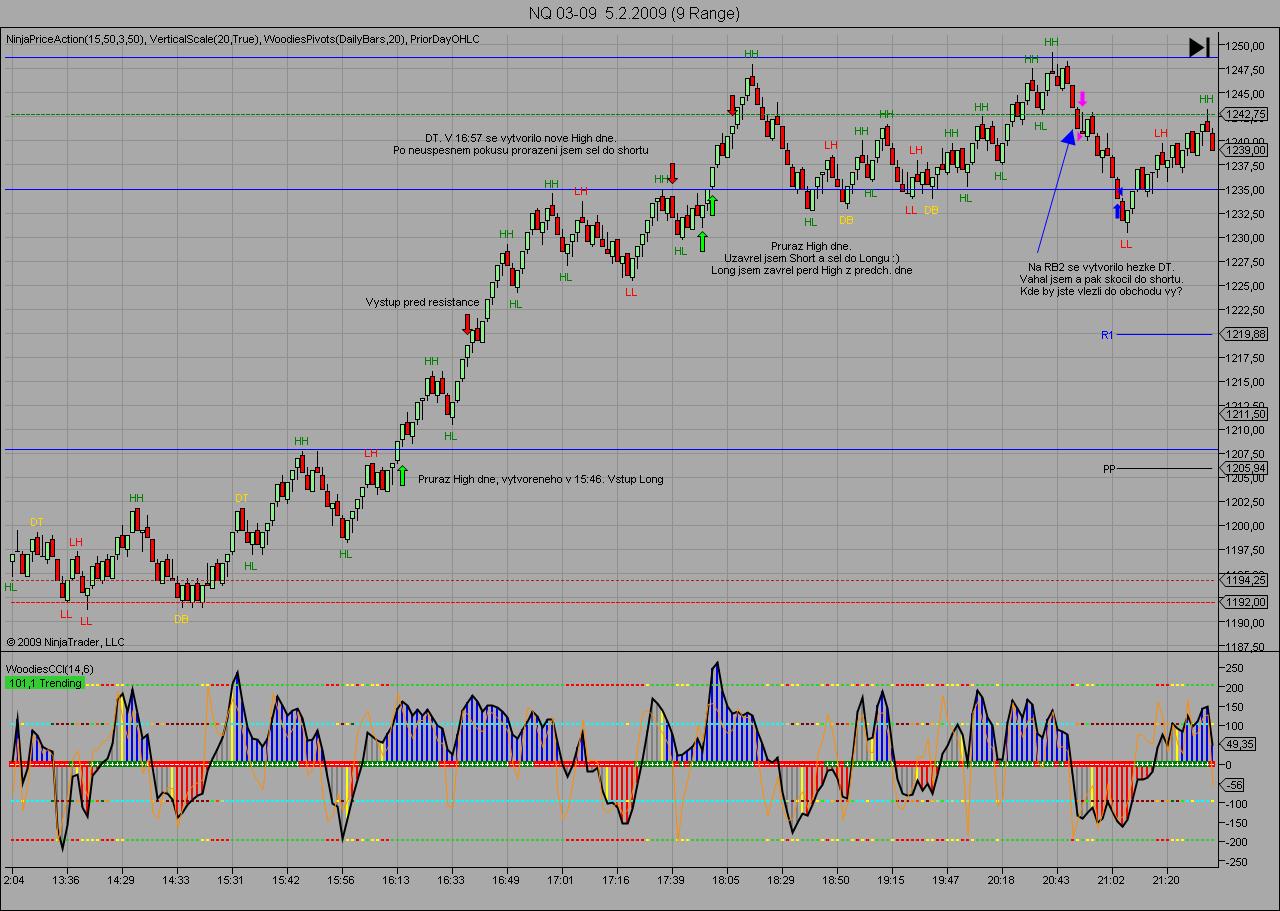Screen dimensions: 1280x911
Task: Select the 1239,00 current price marker
Action: coord(1245,150)
